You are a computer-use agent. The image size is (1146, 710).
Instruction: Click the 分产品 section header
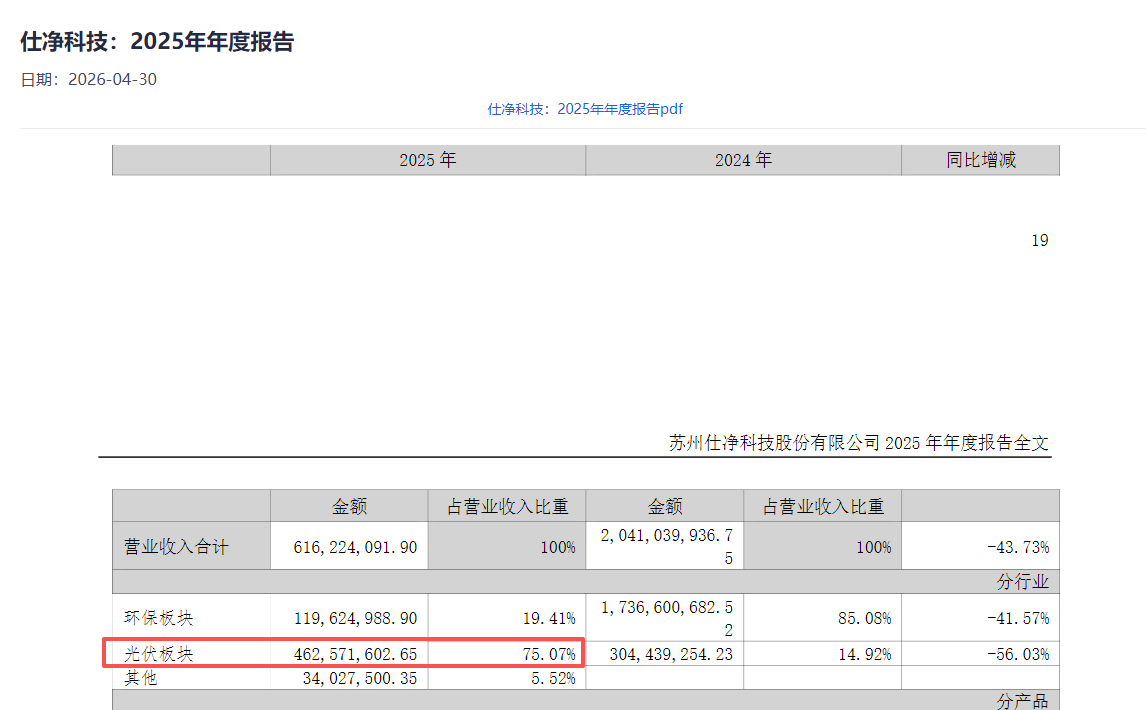point(1022,700)
